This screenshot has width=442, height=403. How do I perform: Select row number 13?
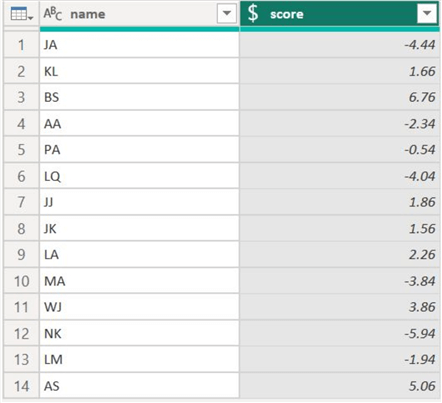coord(21,360)
